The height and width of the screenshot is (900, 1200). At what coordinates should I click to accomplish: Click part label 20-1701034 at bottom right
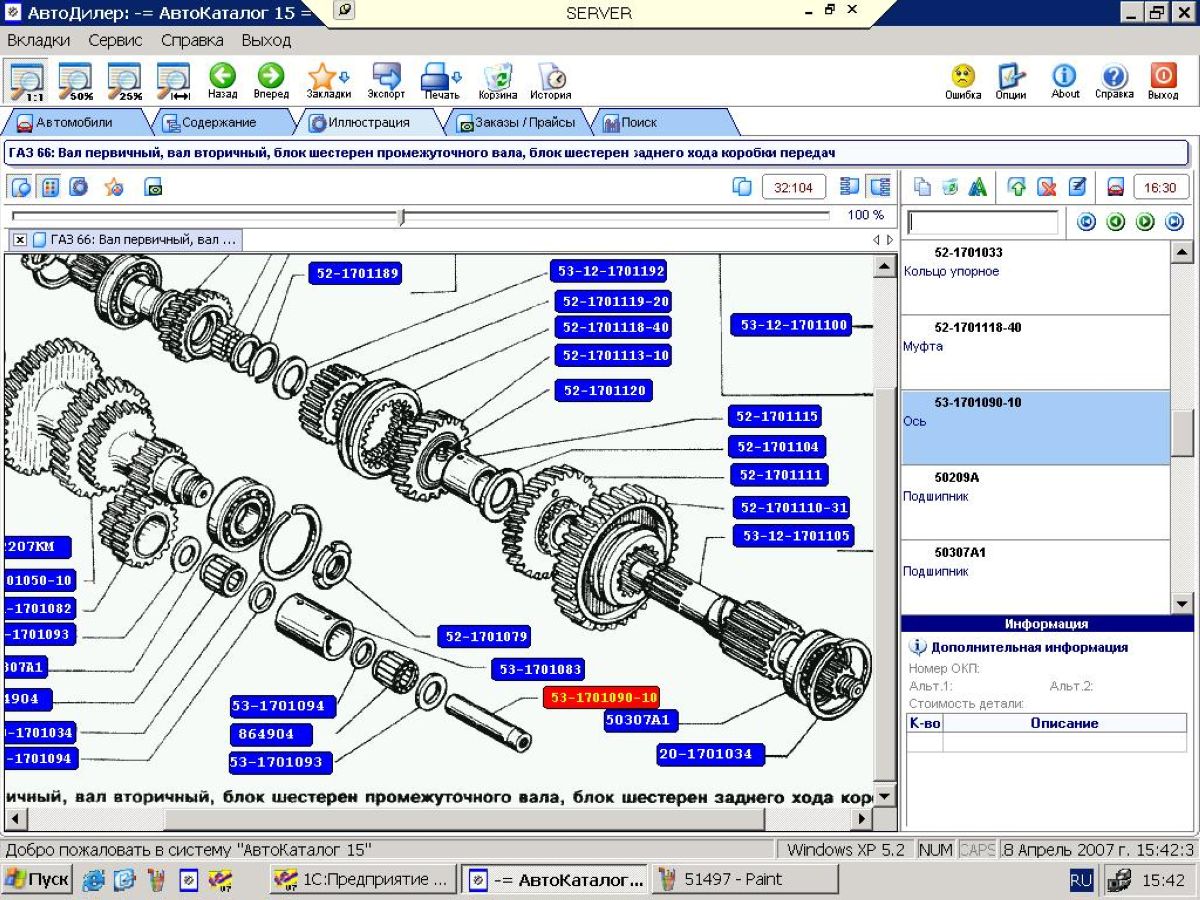[711, 754]
